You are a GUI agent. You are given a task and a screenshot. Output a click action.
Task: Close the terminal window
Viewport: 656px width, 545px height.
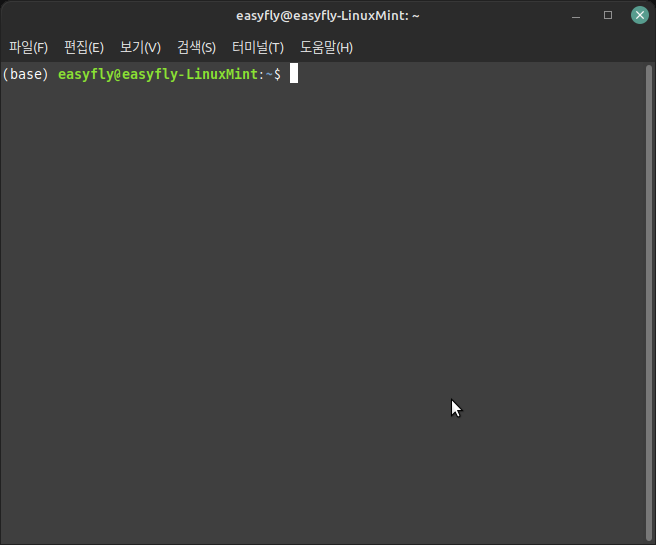pos(640,15)
